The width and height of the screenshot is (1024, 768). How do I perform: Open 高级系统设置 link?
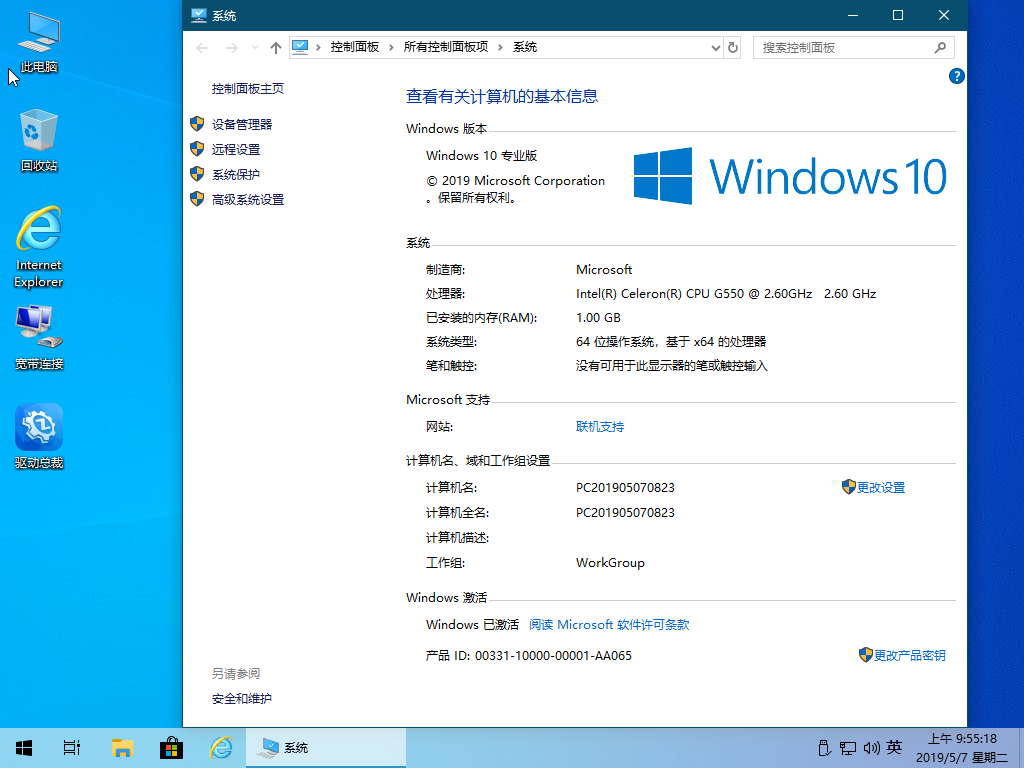(x=248, y=200)
